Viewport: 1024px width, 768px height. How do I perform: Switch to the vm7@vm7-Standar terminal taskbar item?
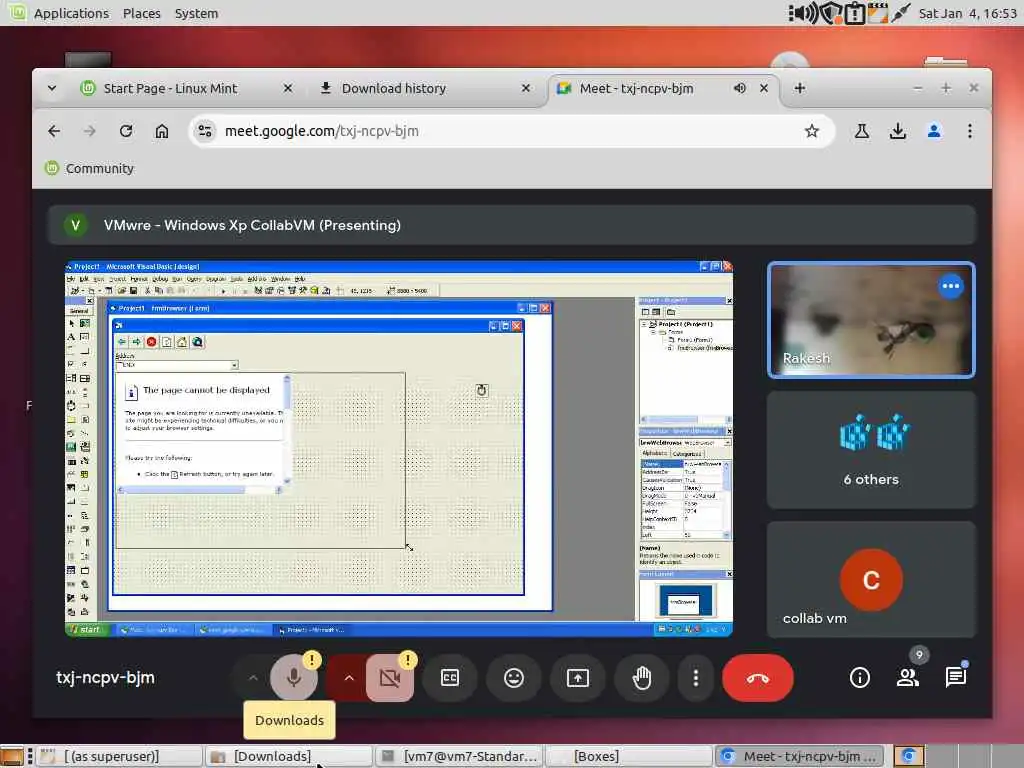(x=458, y=756)
